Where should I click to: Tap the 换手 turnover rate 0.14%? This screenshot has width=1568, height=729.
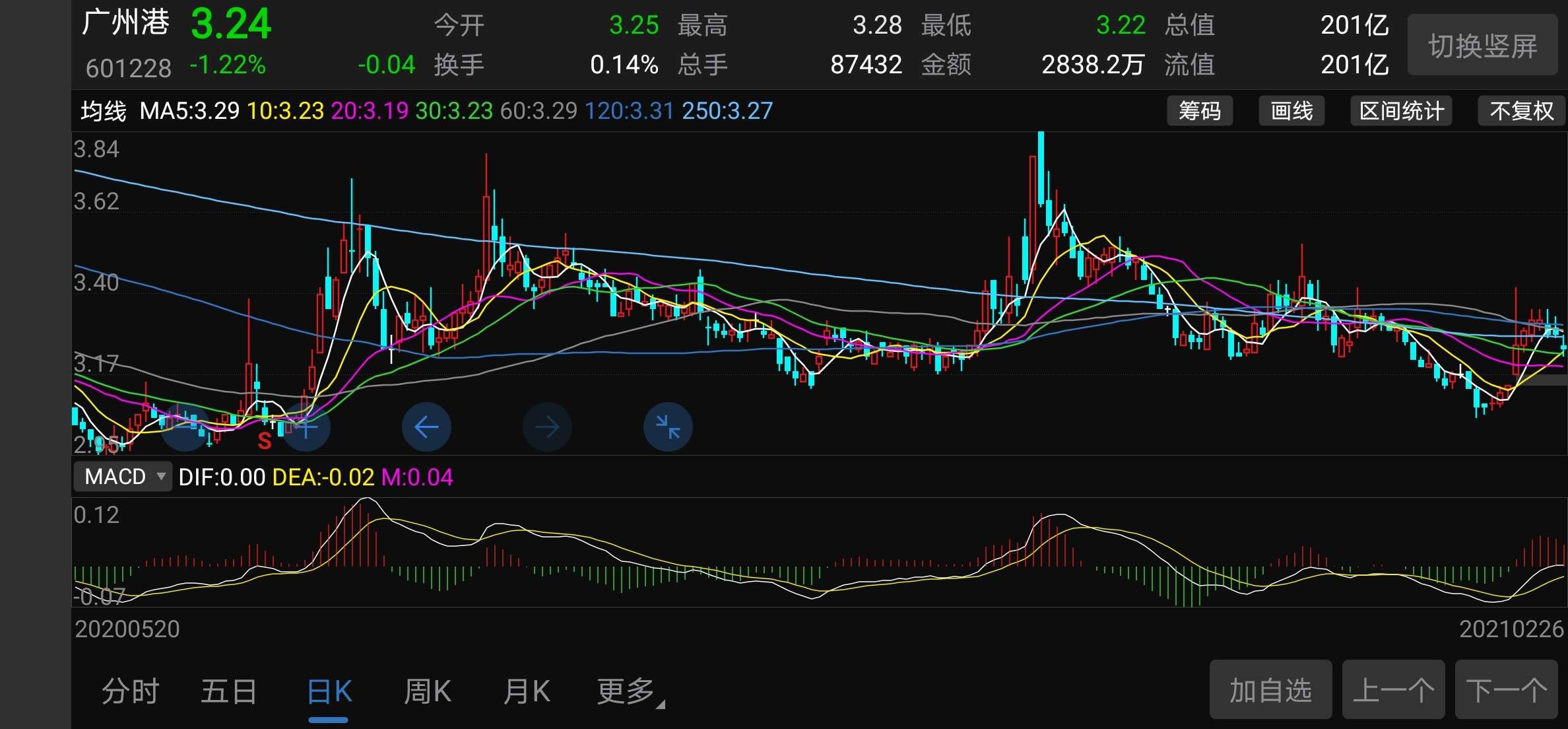click(624, 65)
